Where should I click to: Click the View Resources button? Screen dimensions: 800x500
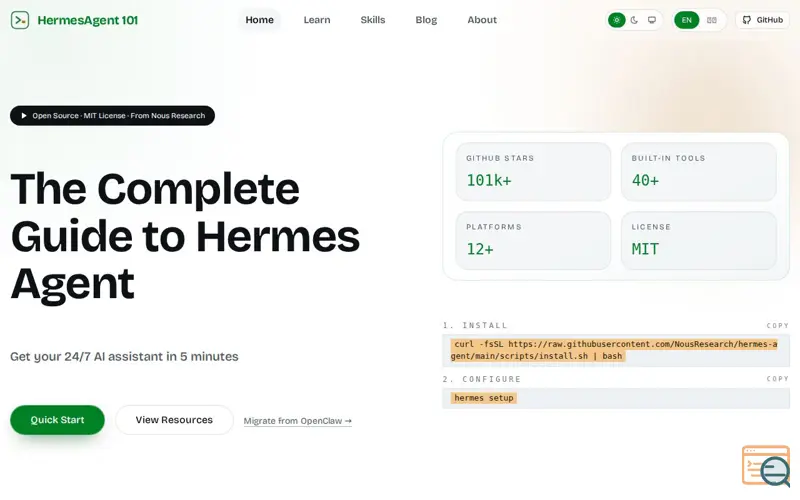[x=174, y=420]
